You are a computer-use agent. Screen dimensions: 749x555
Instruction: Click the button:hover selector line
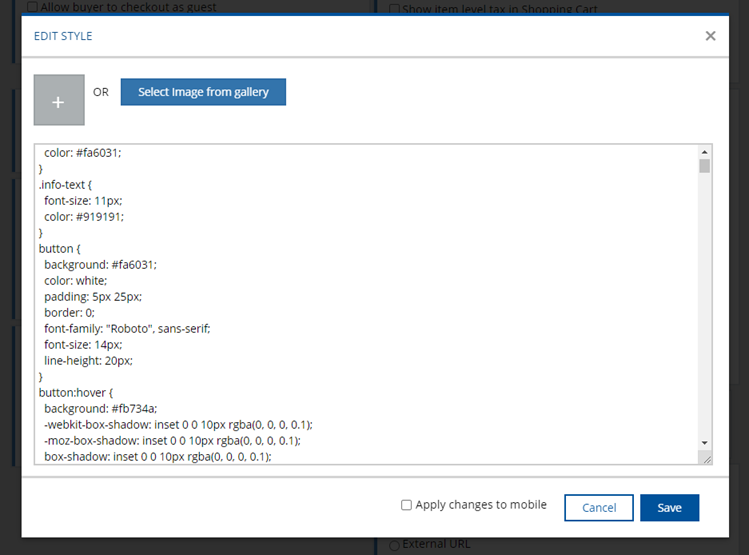pos(78,393)
